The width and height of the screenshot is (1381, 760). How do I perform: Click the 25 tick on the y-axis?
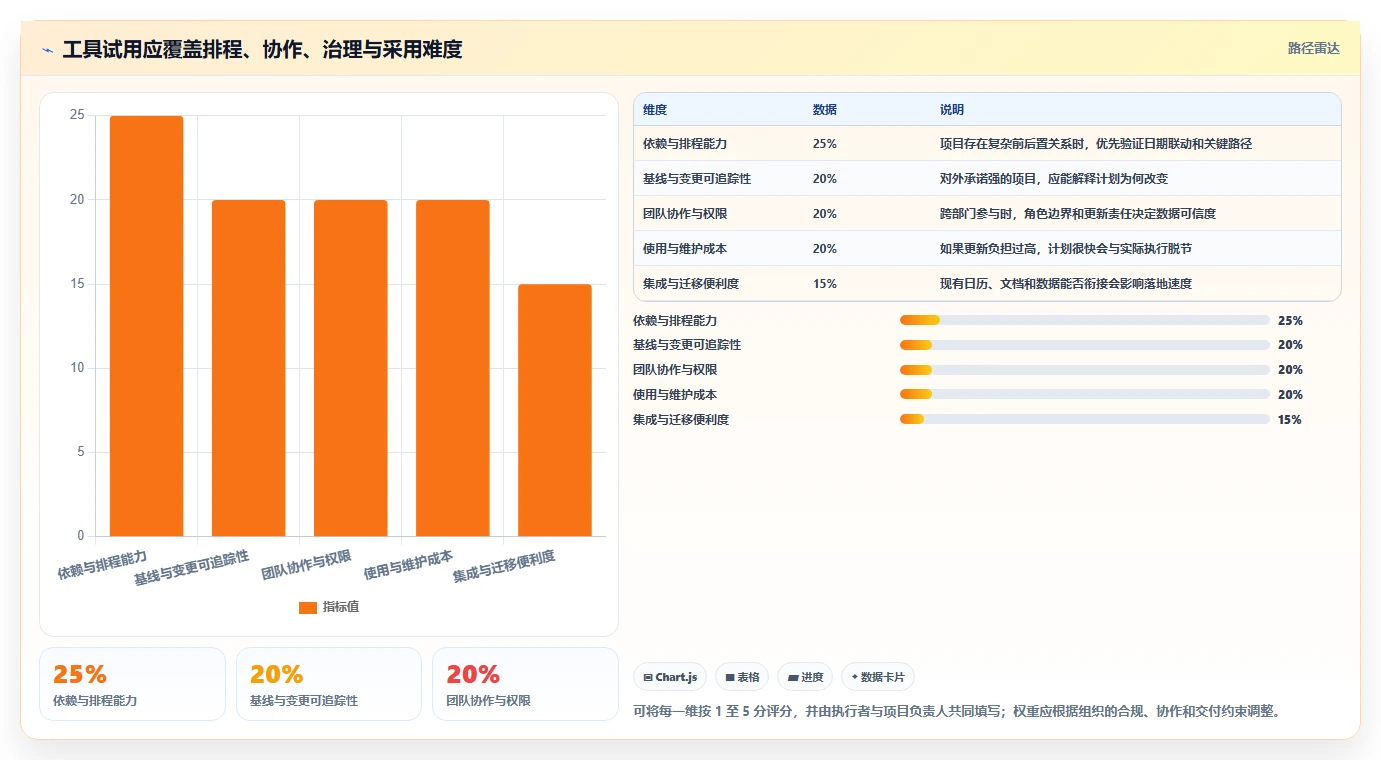(x=77, y=116)
